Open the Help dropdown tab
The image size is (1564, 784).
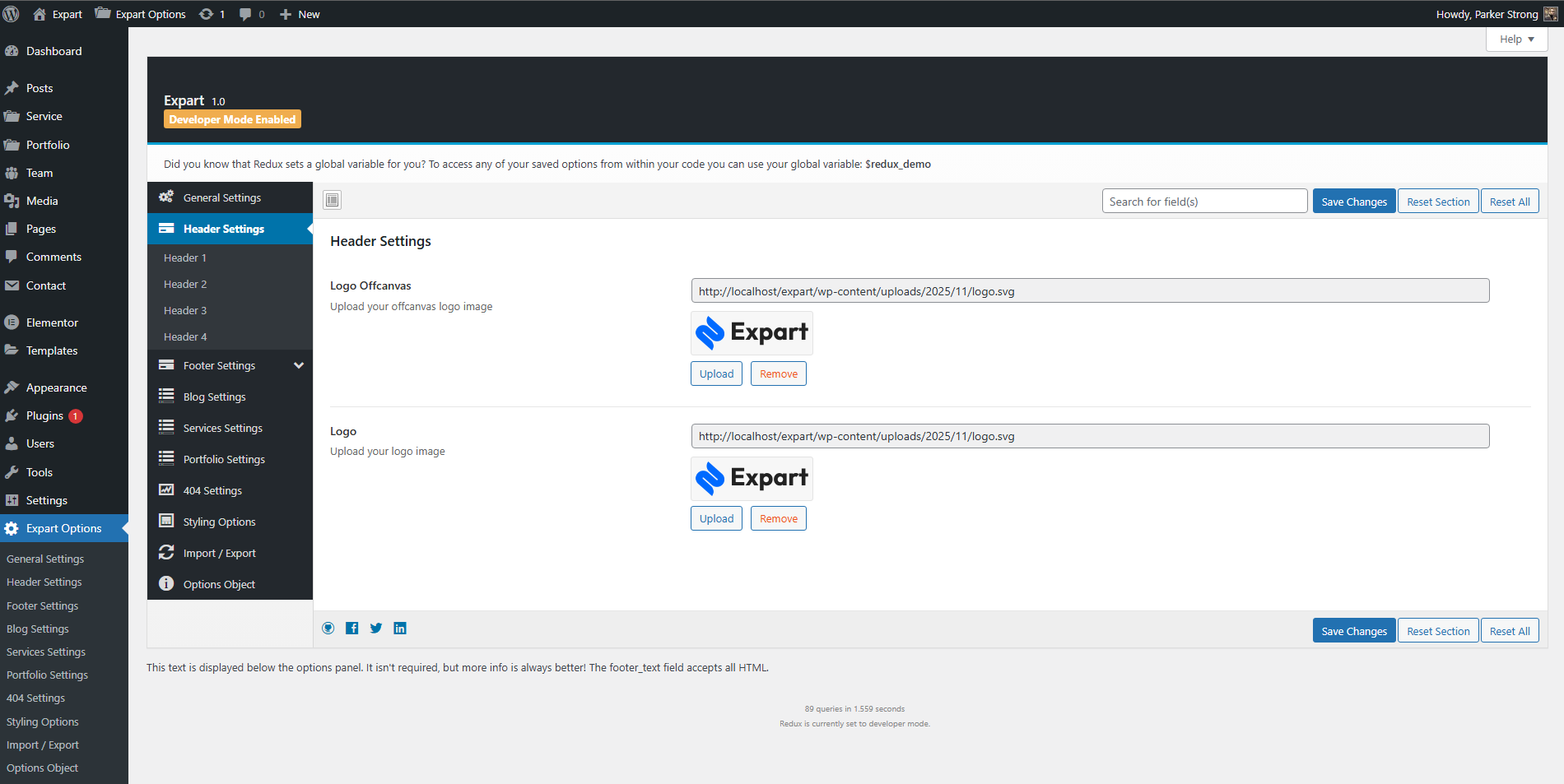(1516, 39)
